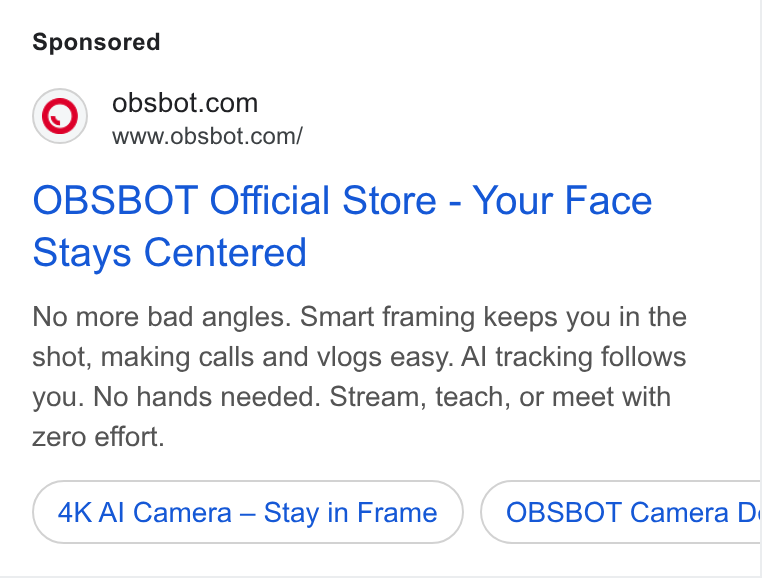This screenshot has height=578, width=762.
Task: Click the 'zero effort.' description text
Action: 98,437
